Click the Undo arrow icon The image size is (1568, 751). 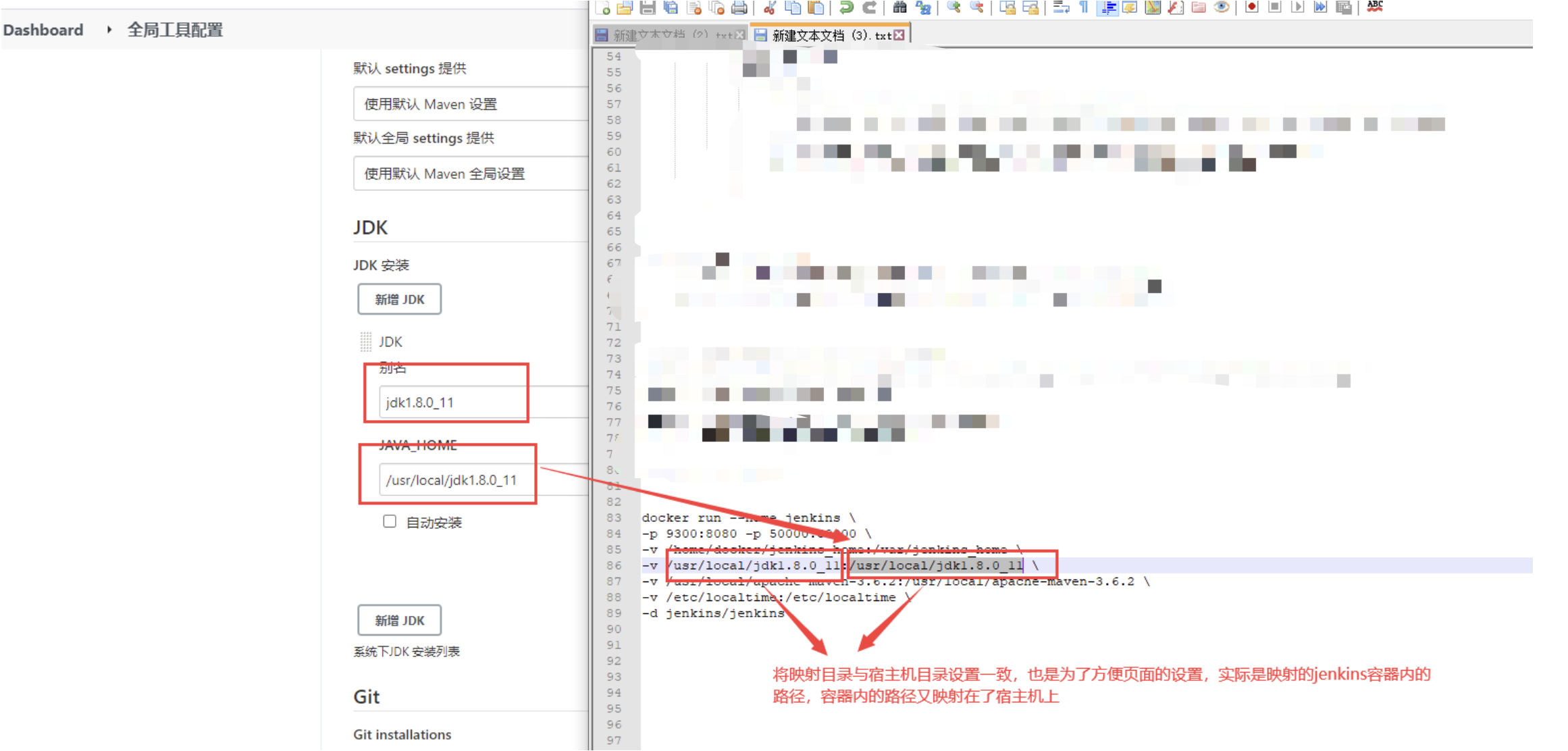(x=845, y=7)
